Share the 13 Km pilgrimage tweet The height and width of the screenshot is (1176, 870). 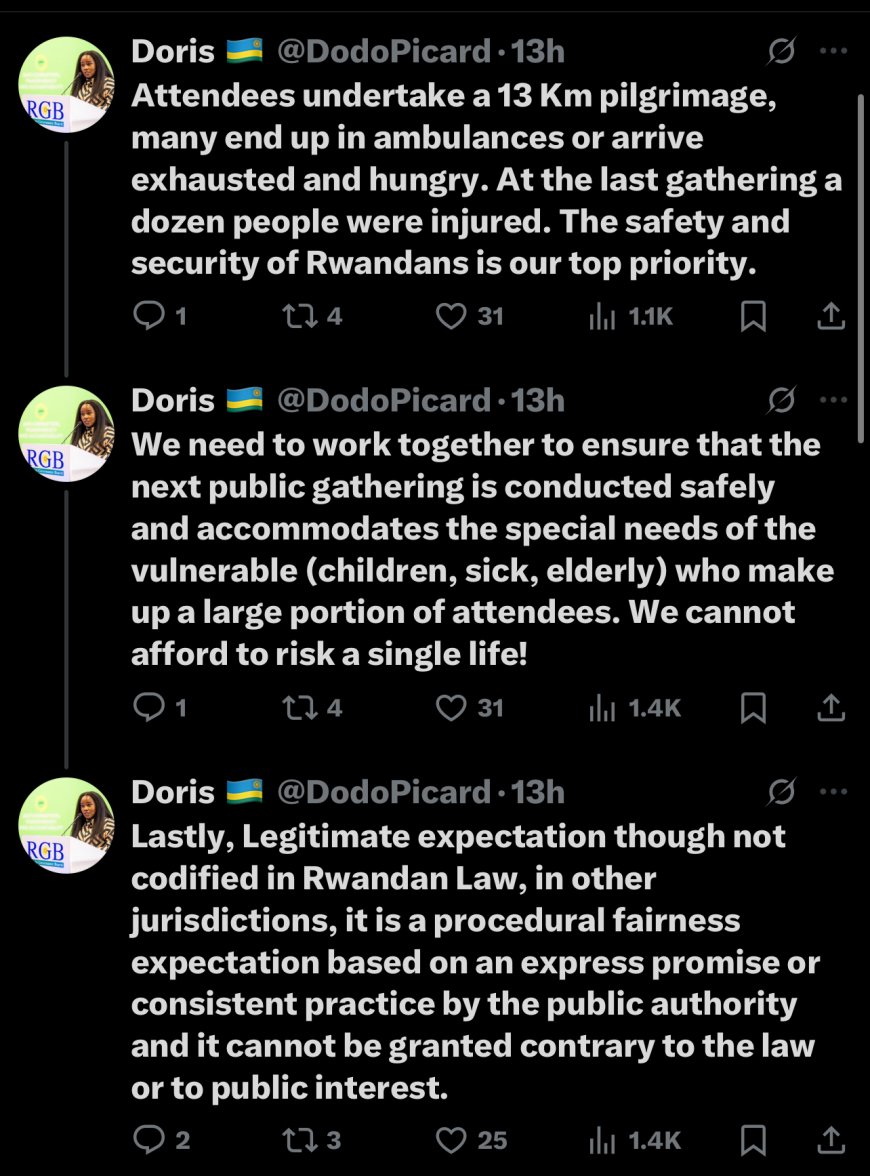click(831, 316)
